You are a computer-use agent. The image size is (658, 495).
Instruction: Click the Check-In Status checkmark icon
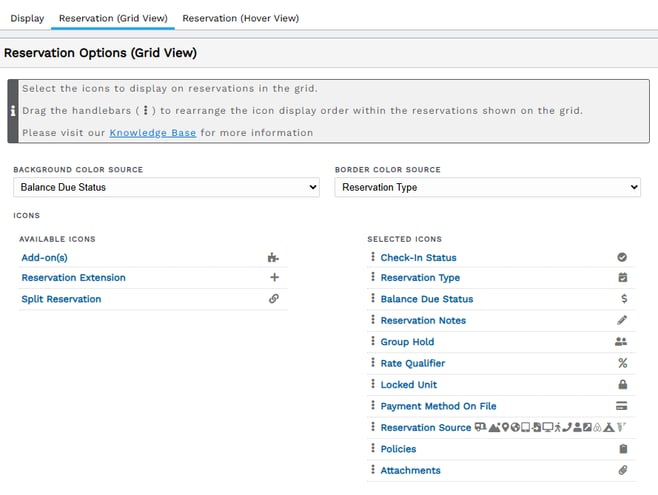click(622, 257)
